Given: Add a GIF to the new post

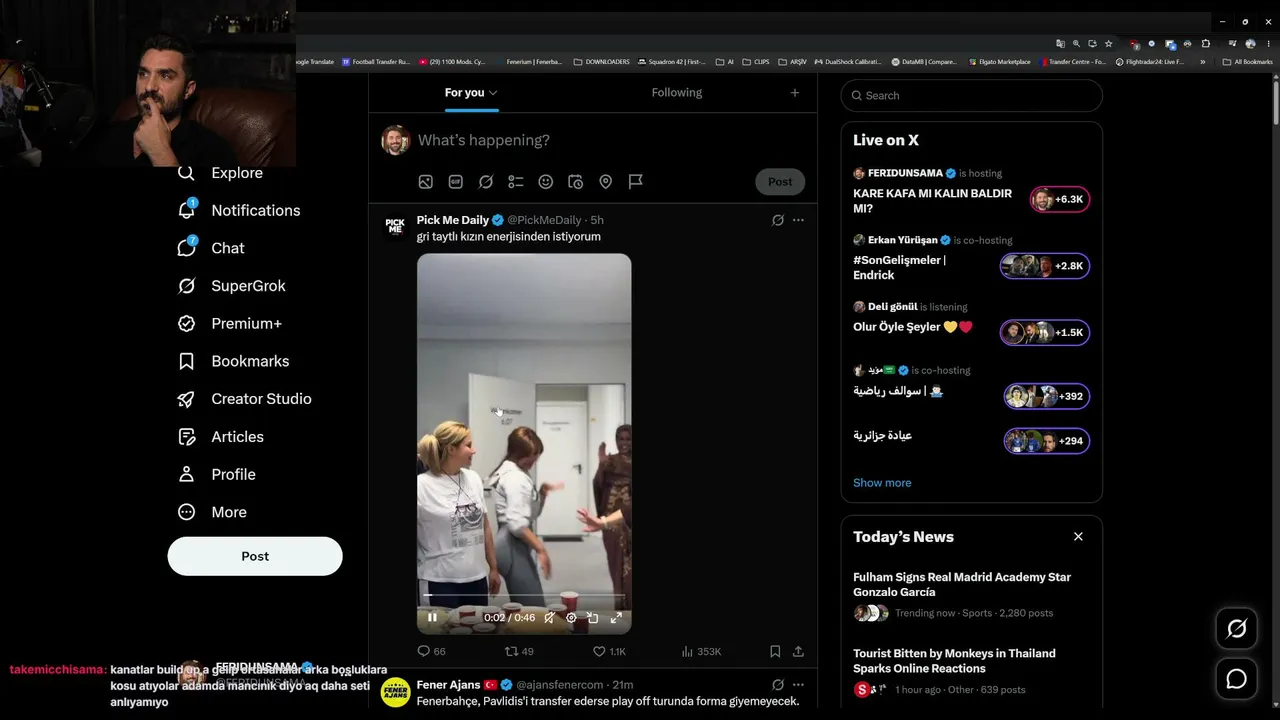Looking at the screenshot, I should tap(456, 182).
